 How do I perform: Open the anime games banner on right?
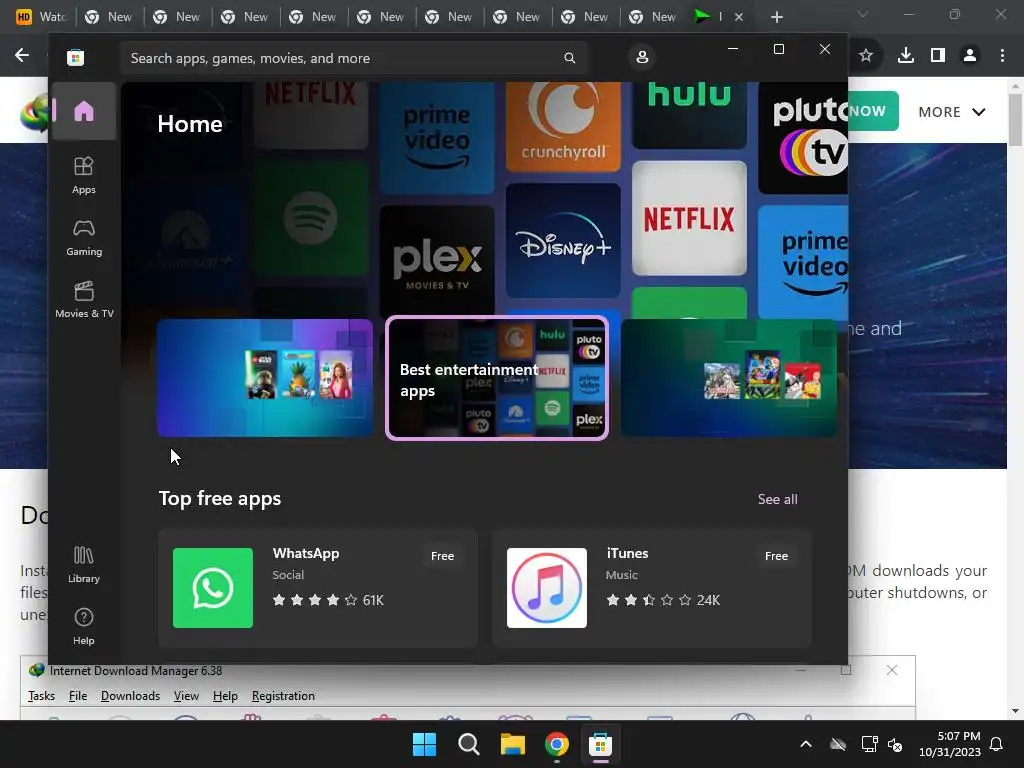[x=728, y=378]
